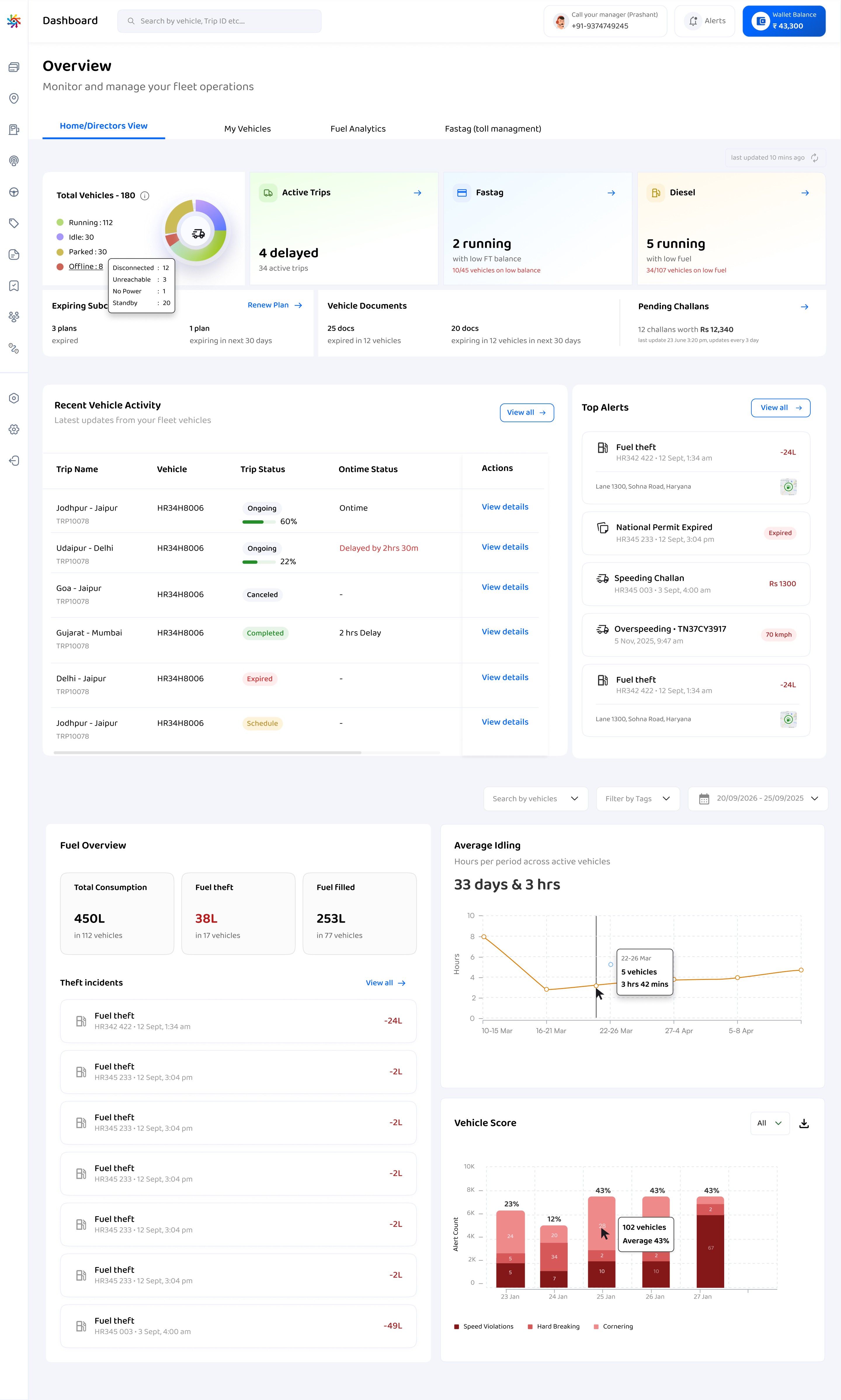The image size is (841, 1400).
Task: Open Diesel card arrow
Action: pos(805,193)
